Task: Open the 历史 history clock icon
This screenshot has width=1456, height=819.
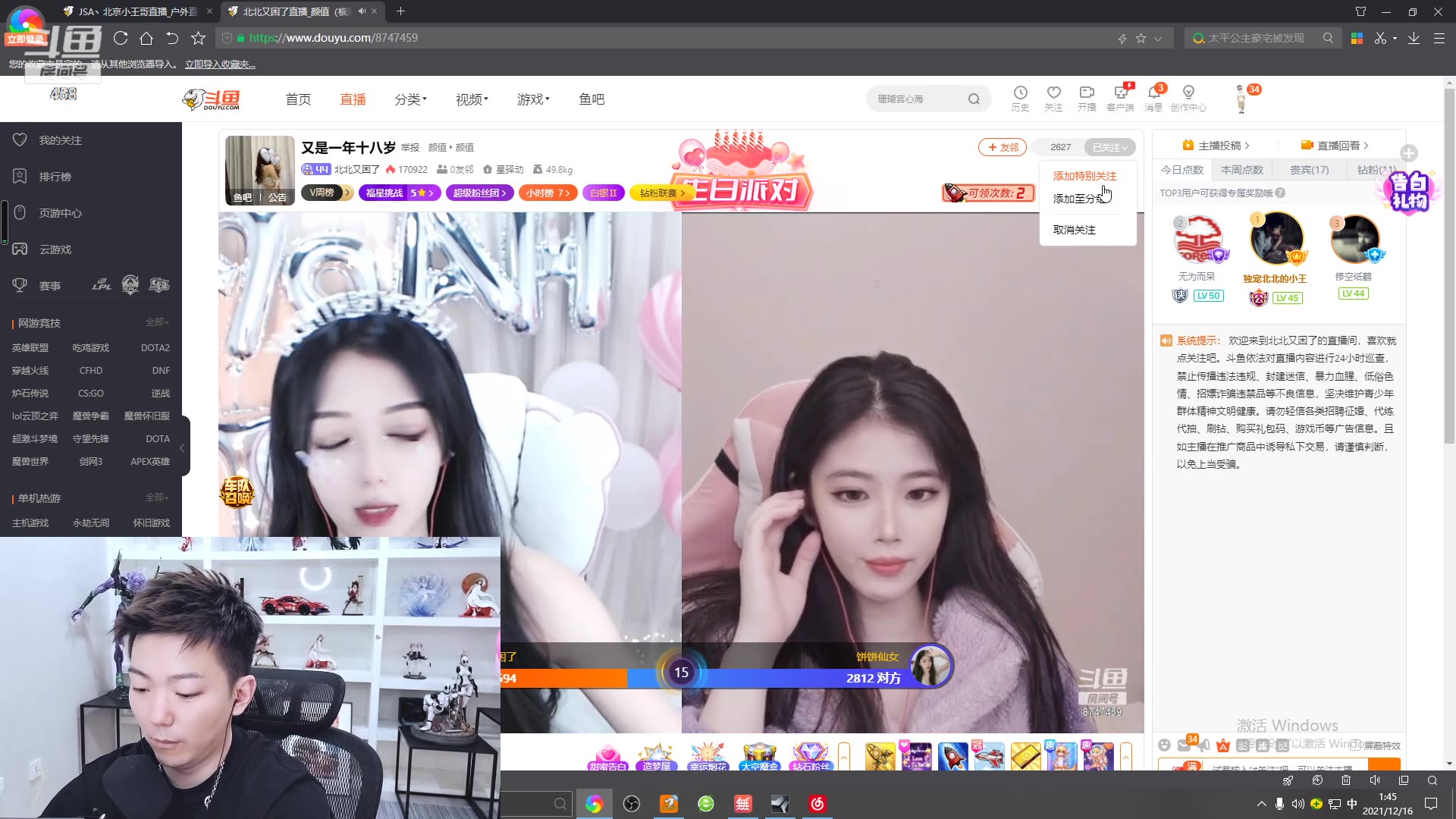Action: pyautogui.click(x=1020, y=99)
